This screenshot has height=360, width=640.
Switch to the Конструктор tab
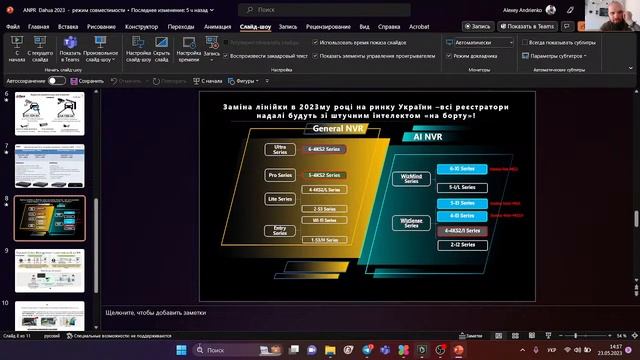click(x=141, y=27)
